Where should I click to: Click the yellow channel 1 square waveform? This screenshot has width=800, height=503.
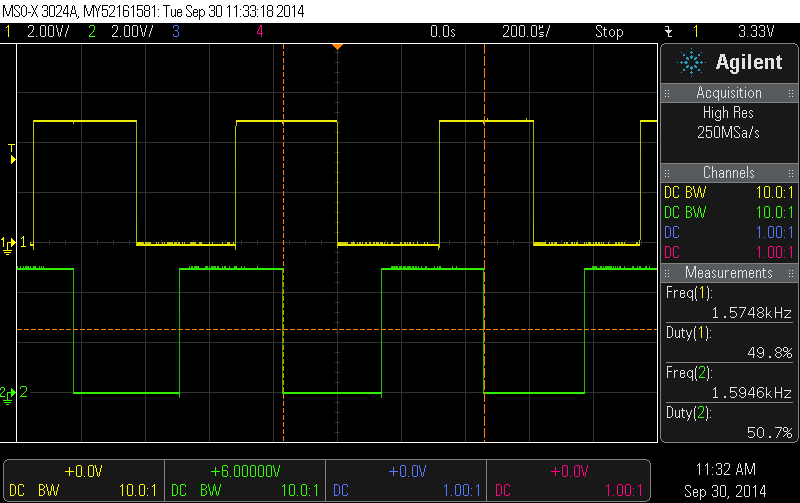click(85, 121)
